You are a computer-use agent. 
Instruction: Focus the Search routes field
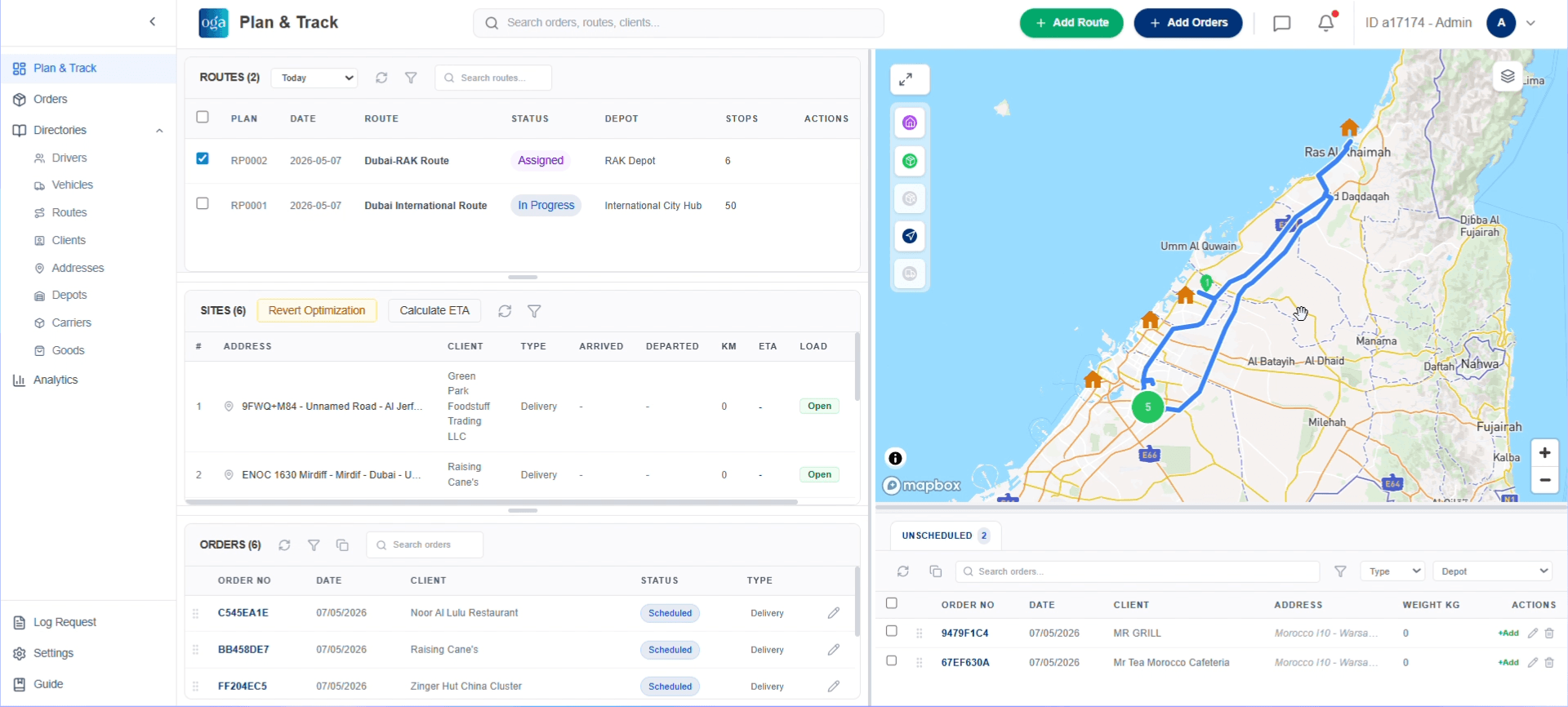coord(493,78)
